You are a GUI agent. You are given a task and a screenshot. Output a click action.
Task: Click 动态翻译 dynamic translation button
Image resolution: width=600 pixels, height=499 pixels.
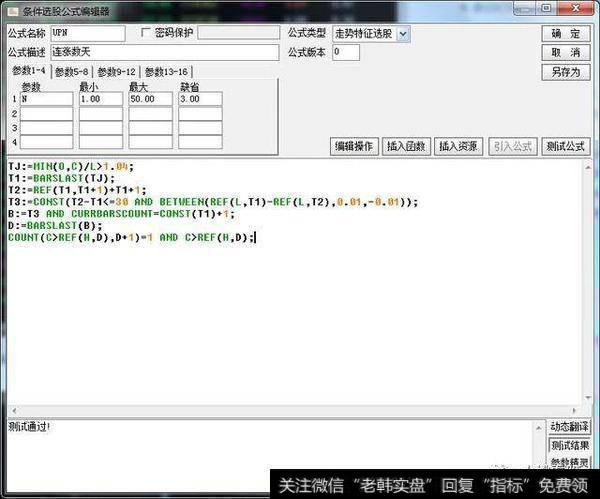pos(569,427)
